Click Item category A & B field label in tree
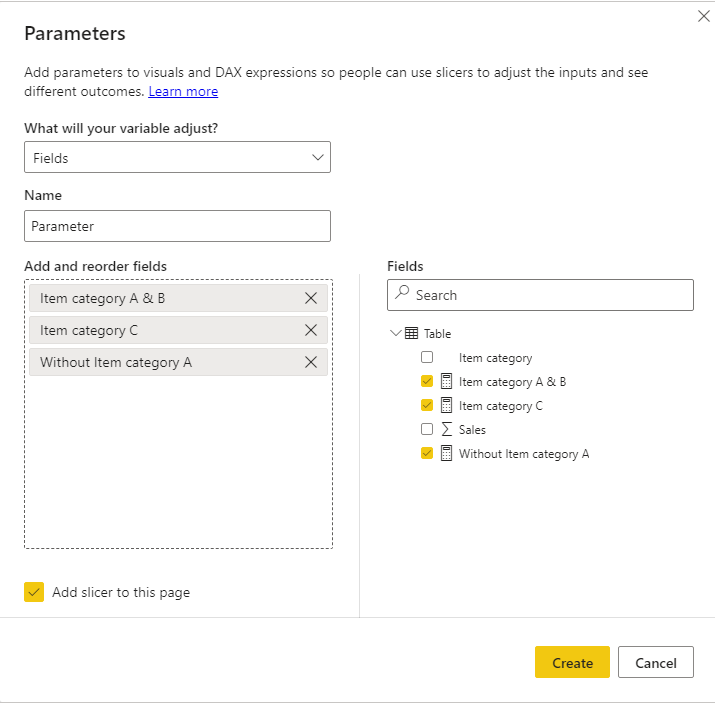715x703 pixels. pyautogui.click(x=513, y=382)
